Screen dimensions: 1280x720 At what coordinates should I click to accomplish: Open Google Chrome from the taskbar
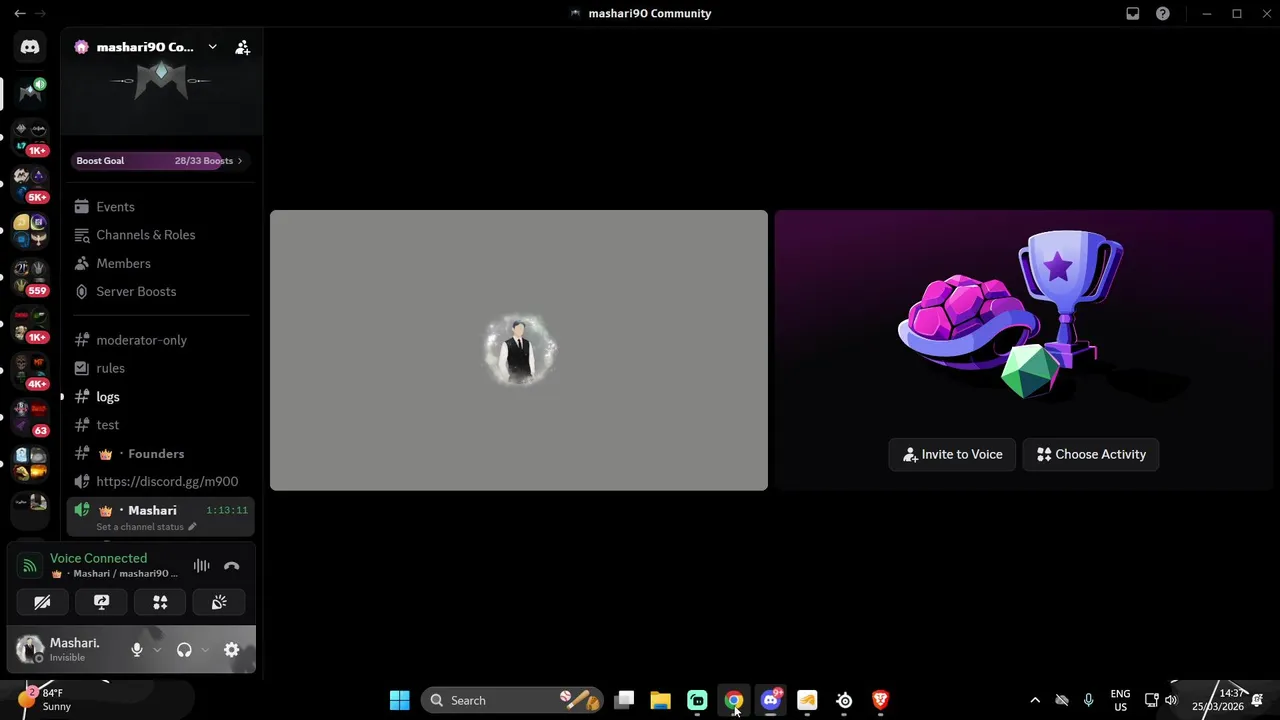(x=734, y=700)
